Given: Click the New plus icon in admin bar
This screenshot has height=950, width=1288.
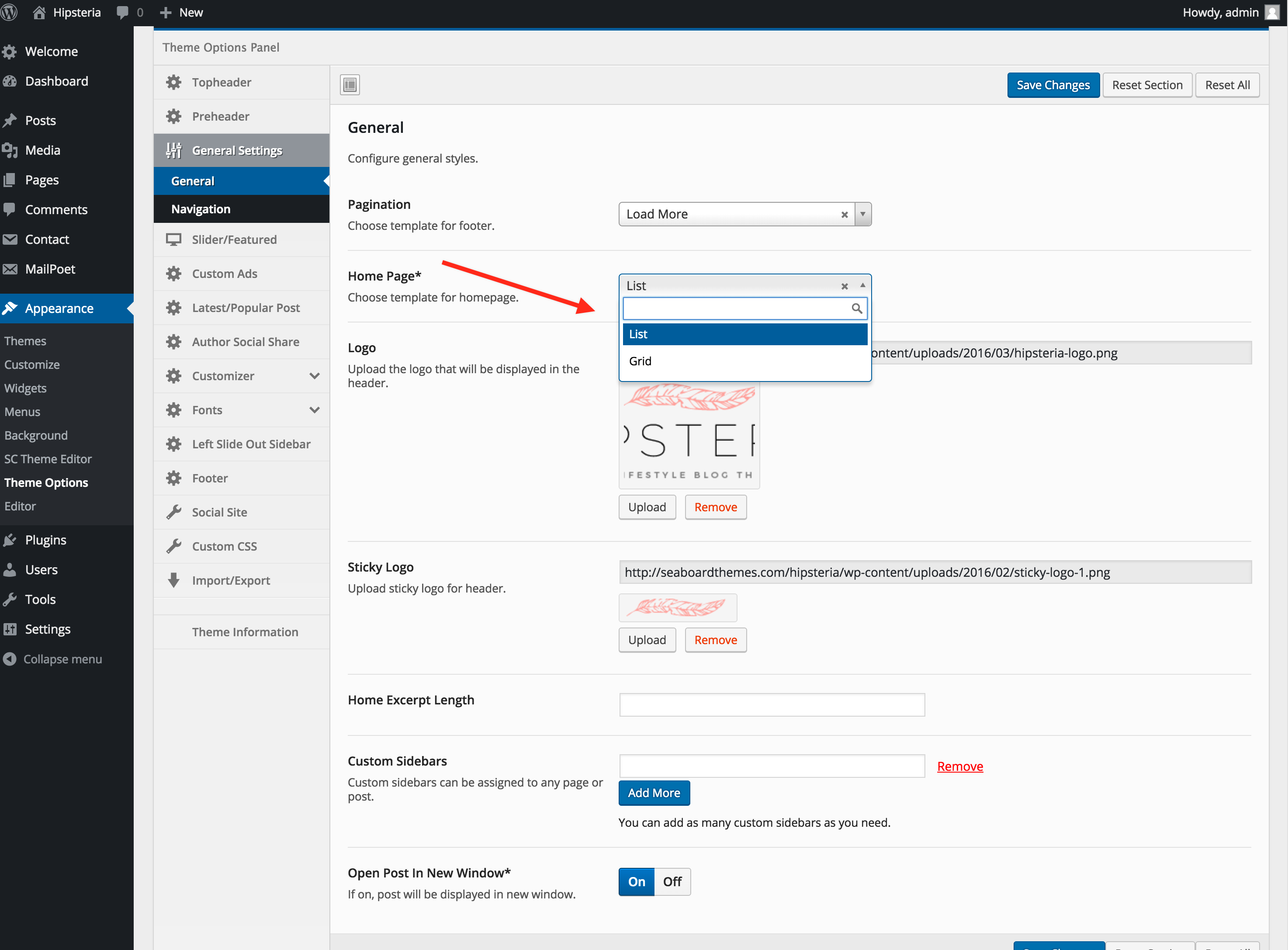Looking at the screenshot, I should point(166,13).
